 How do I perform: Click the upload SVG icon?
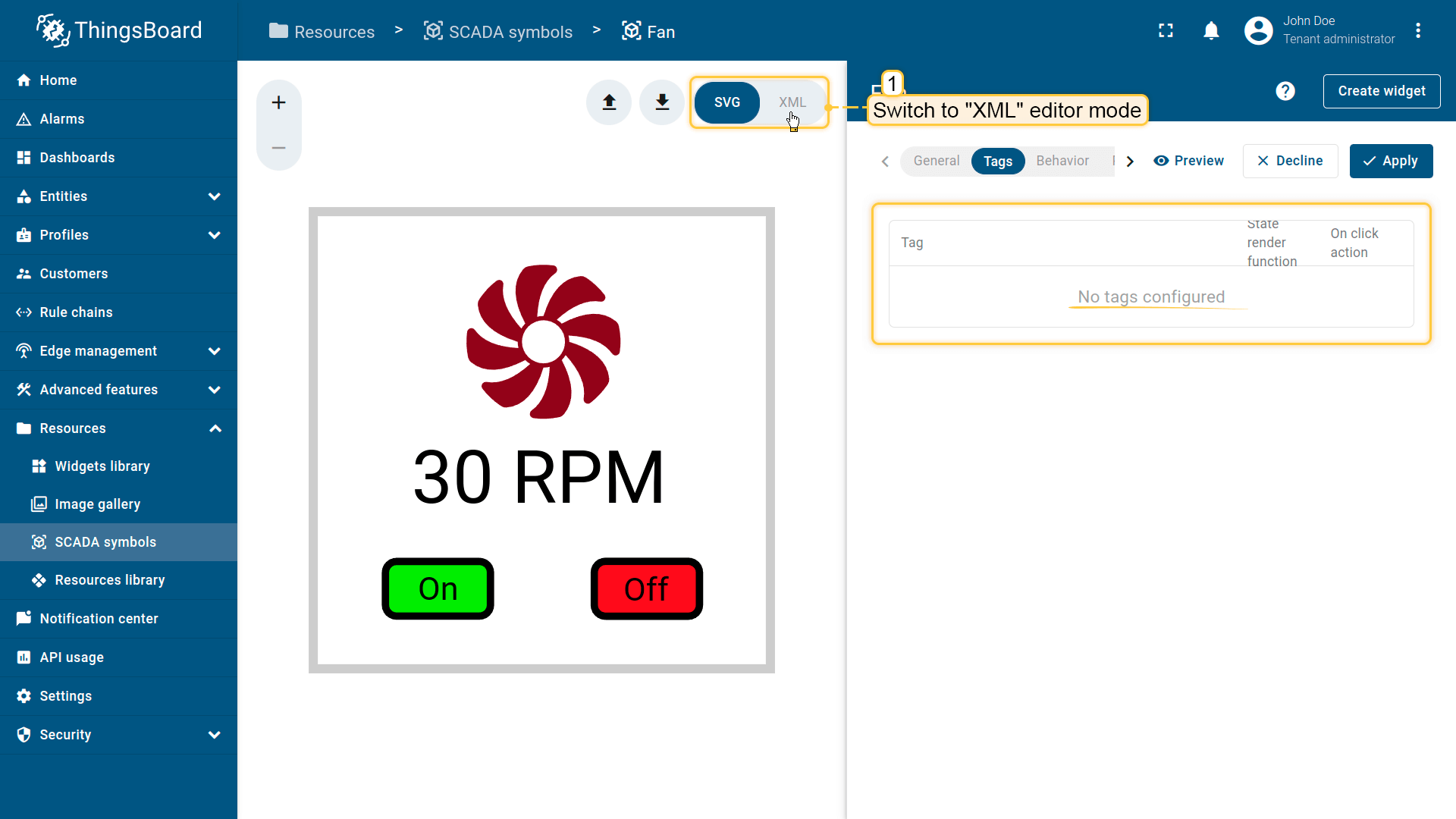click(x=609, y=102)
